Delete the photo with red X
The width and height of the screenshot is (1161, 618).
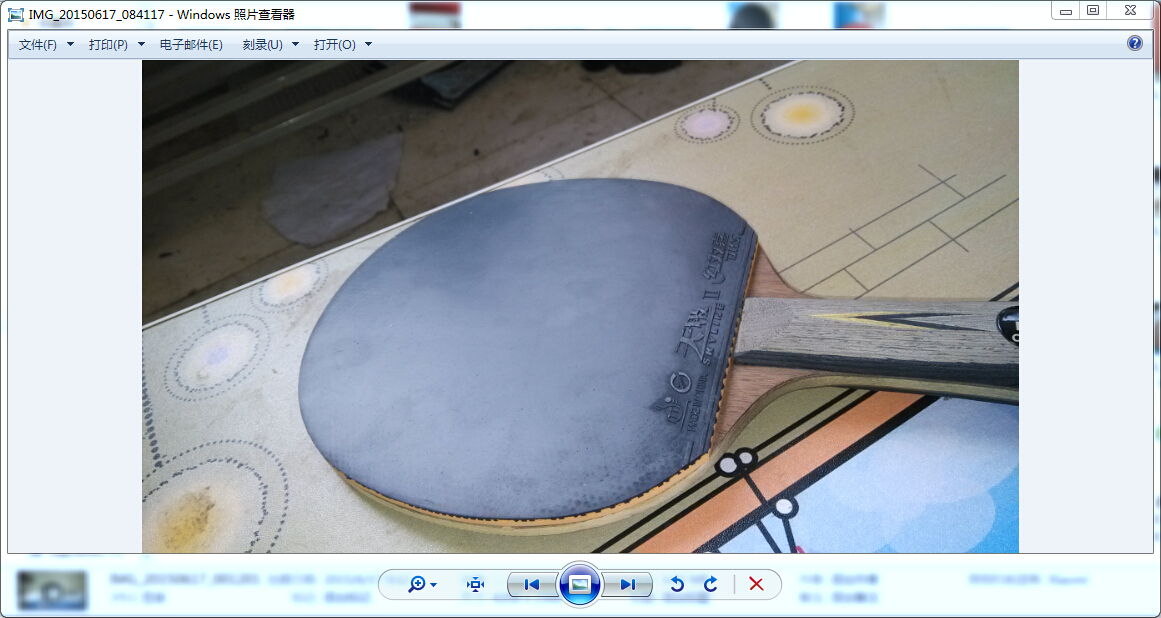point(756,584)
